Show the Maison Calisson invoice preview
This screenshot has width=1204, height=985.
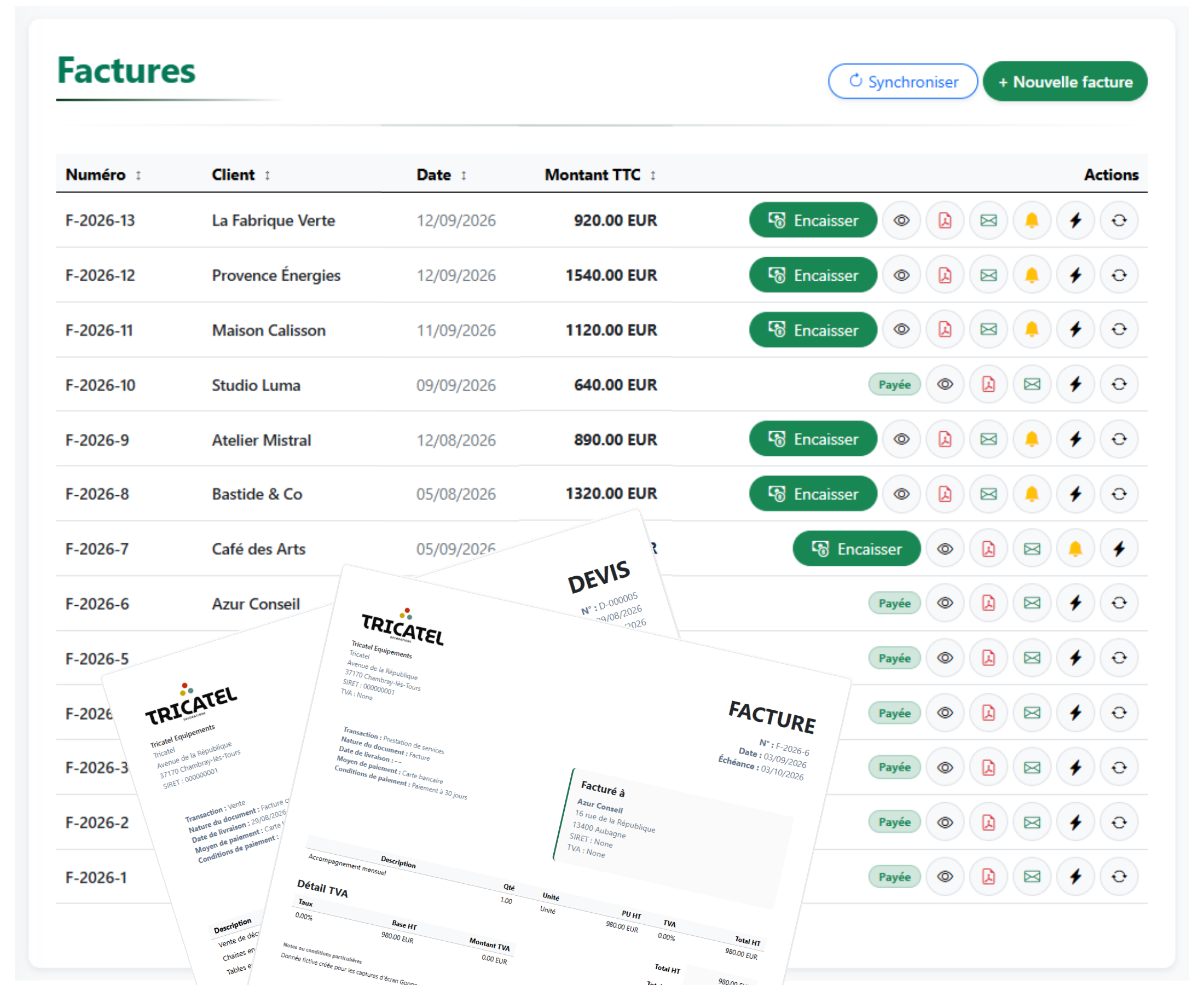(x=901, y=329)
